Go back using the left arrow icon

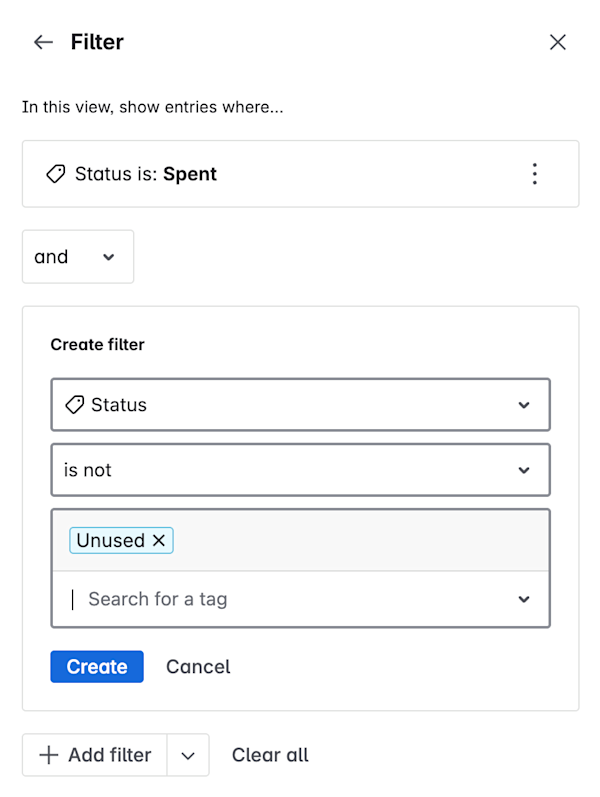click(x=43, y=42)
